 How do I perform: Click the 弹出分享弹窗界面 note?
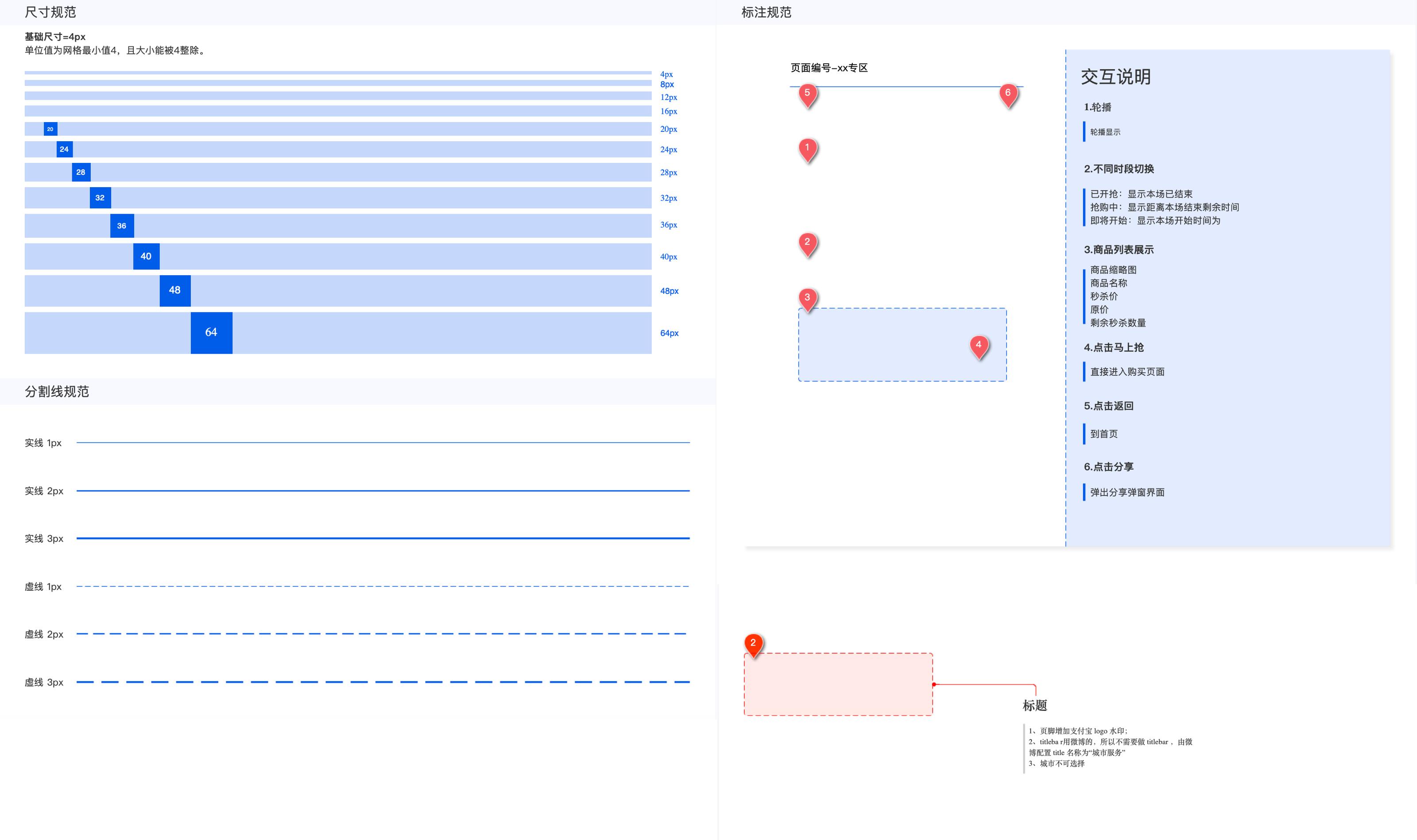[x=1127, y=493]
